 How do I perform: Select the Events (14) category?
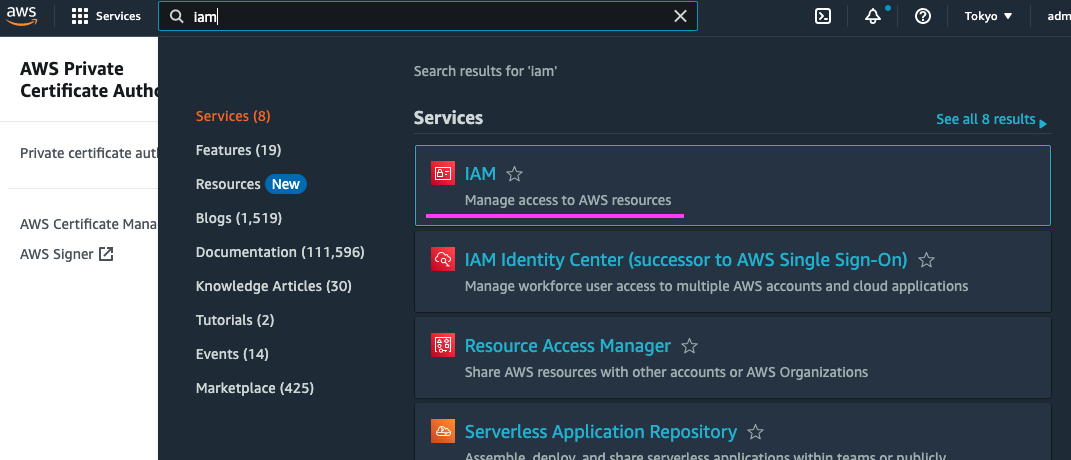(232, 354)
